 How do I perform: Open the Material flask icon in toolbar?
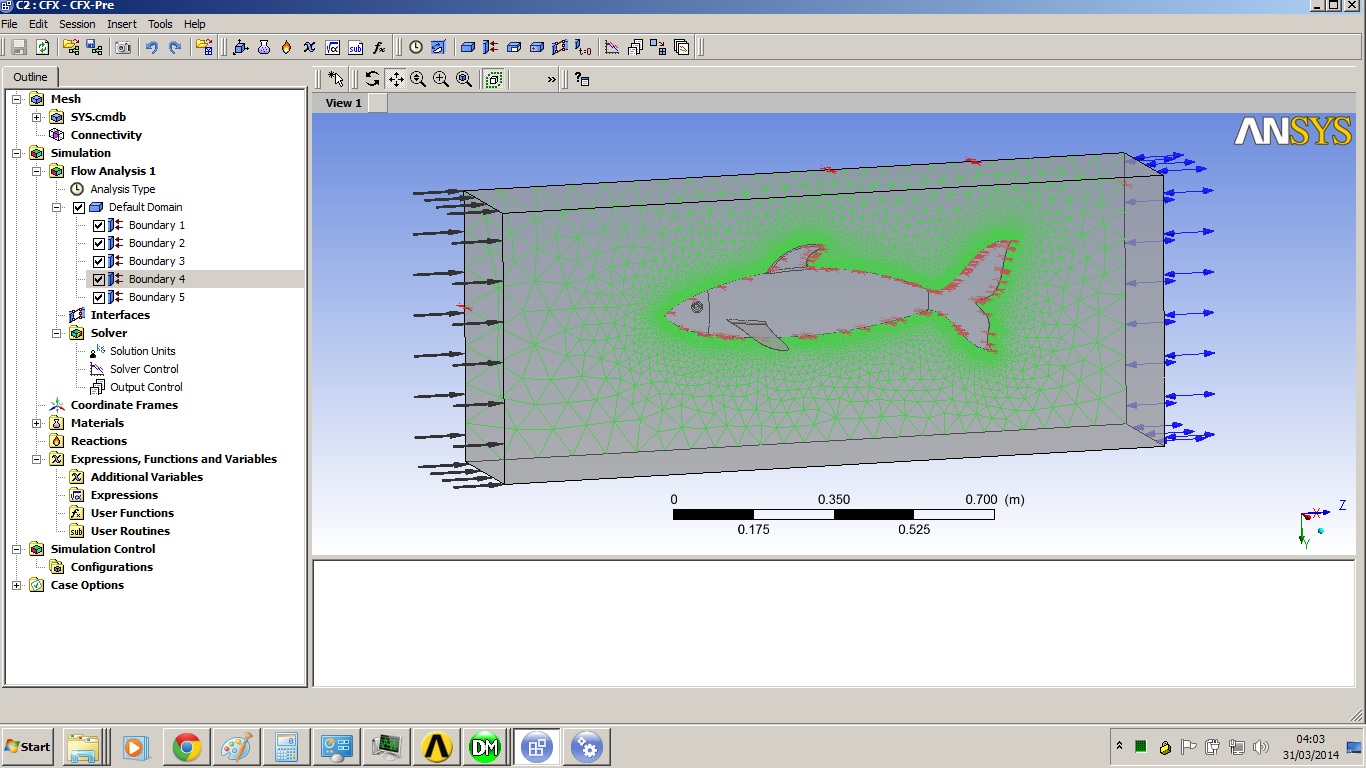point(263,47)
